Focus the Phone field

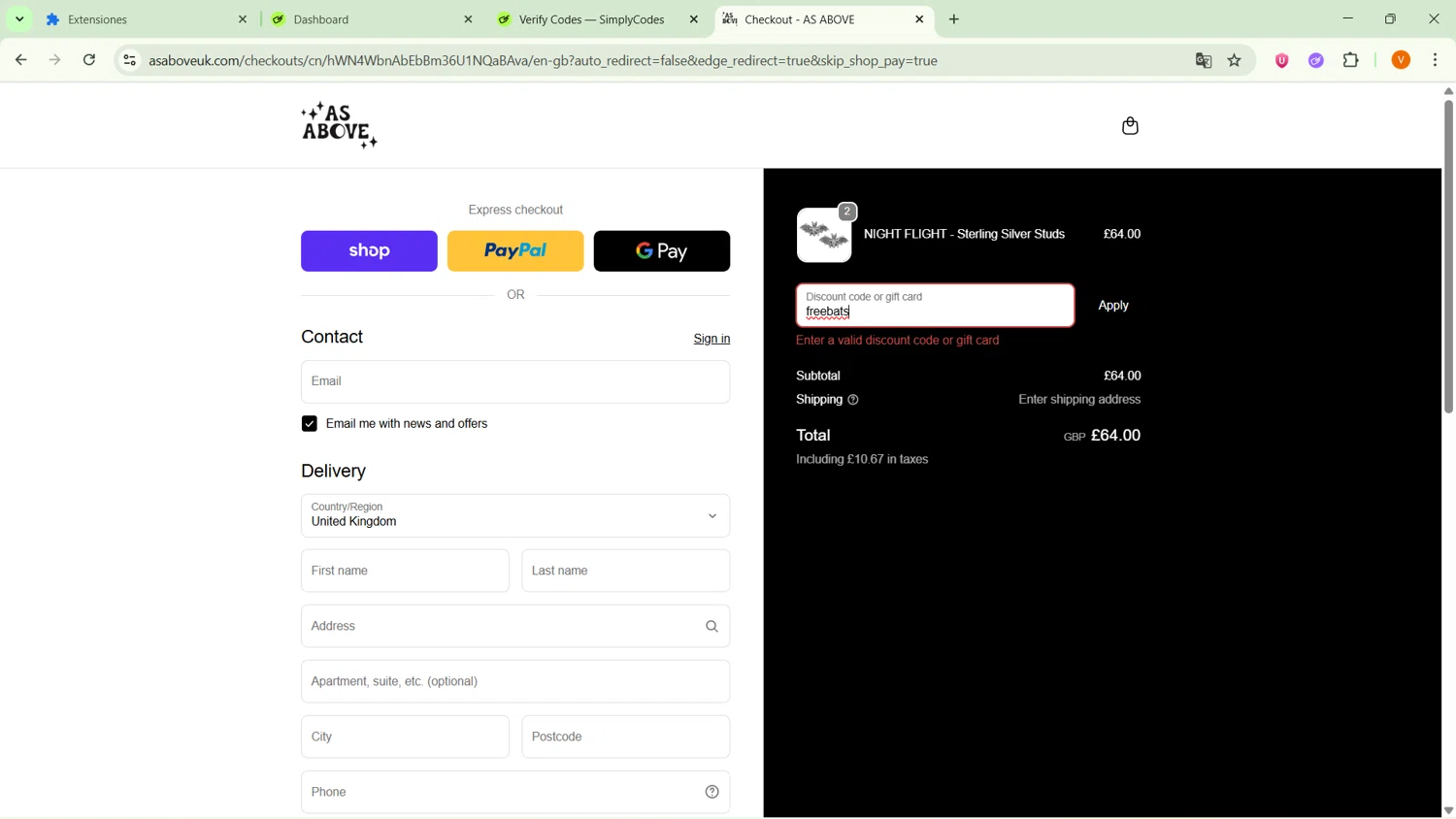pos(515,793)
